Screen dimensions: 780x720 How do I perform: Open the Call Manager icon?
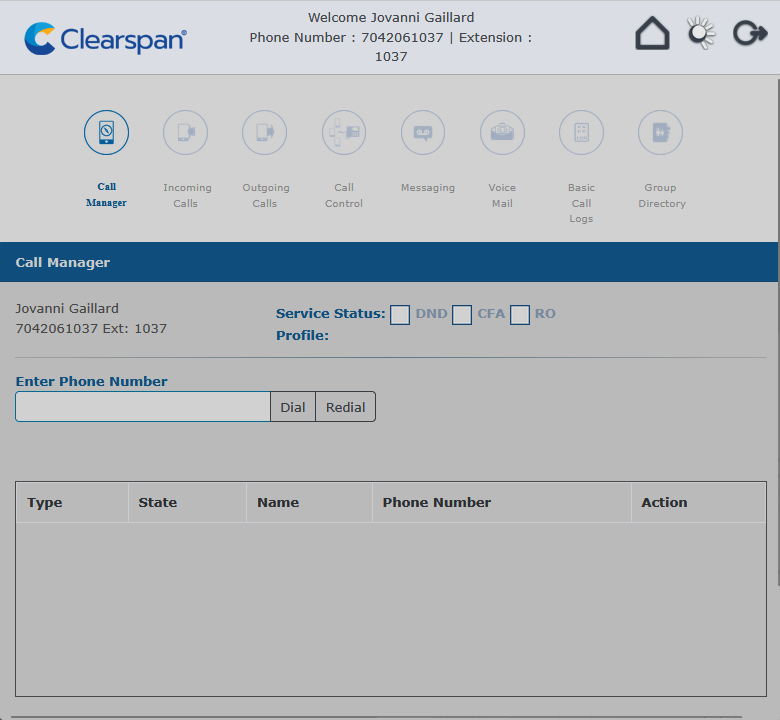(x=106, y=133)
